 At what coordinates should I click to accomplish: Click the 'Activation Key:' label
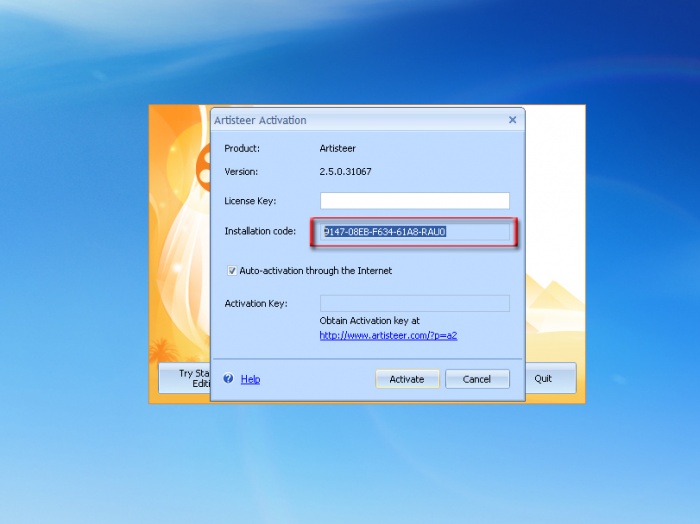(256, 304)
